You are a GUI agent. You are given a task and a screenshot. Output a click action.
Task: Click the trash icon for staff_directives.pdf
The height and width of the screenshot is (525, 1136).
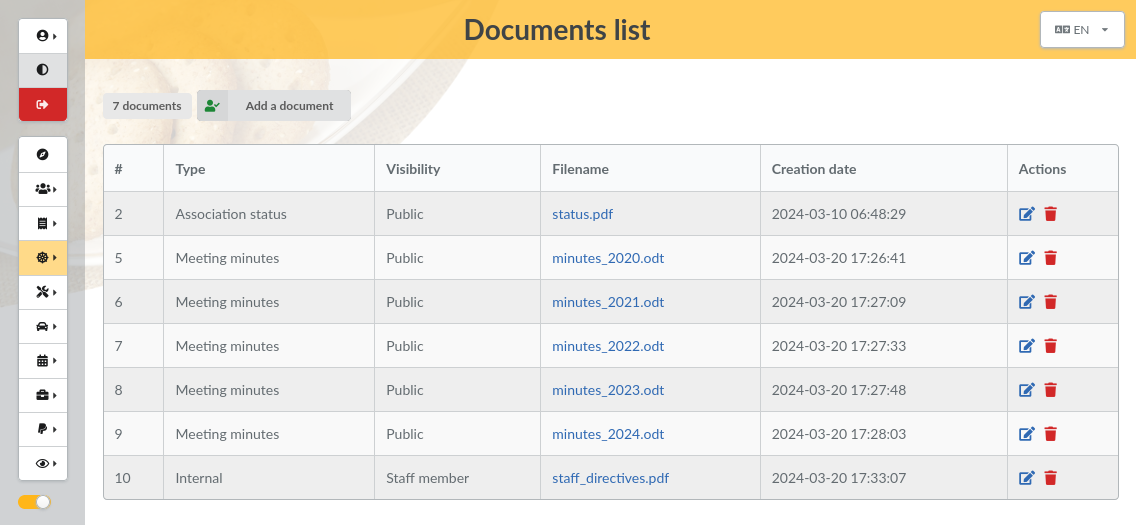click(x=1050, y=478)
